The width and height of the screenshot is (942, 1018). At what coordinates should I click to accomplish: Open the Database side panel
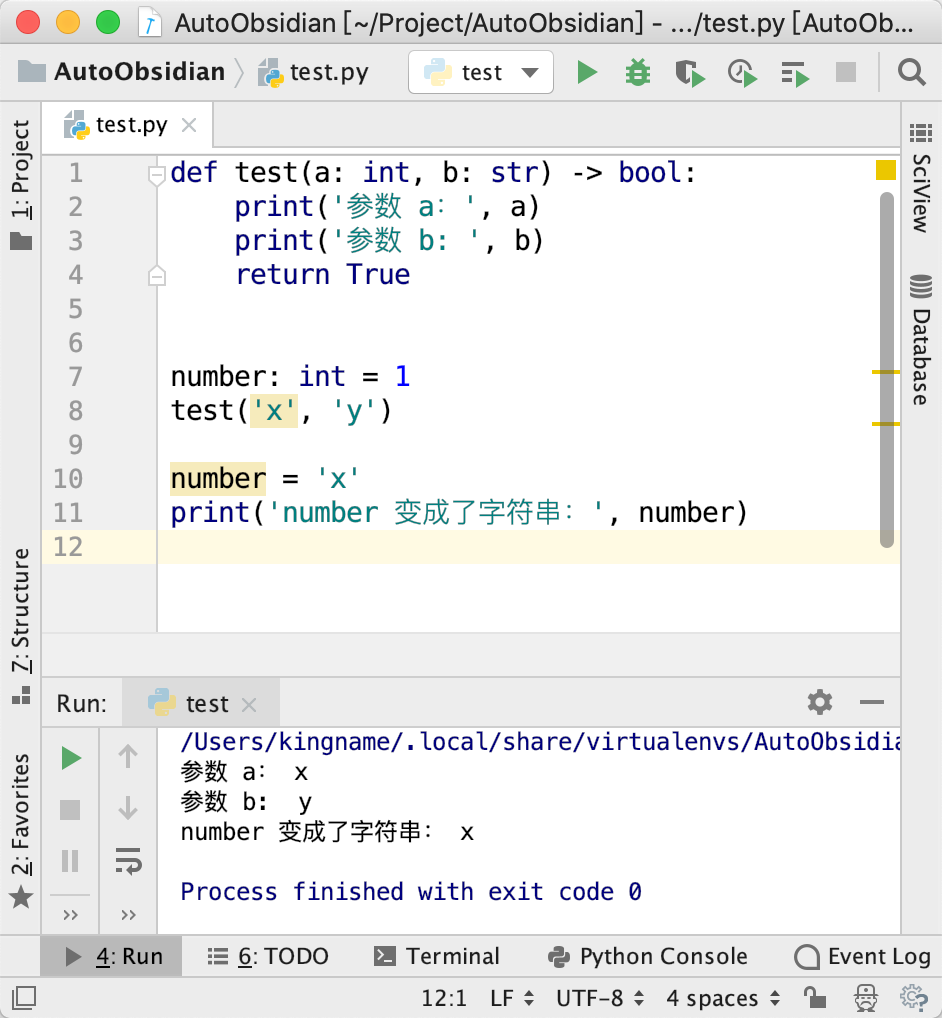point(921,339)
